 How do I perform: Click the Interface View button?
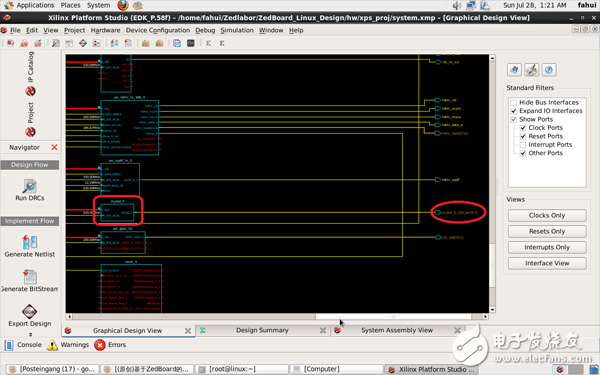click(547, 263)
